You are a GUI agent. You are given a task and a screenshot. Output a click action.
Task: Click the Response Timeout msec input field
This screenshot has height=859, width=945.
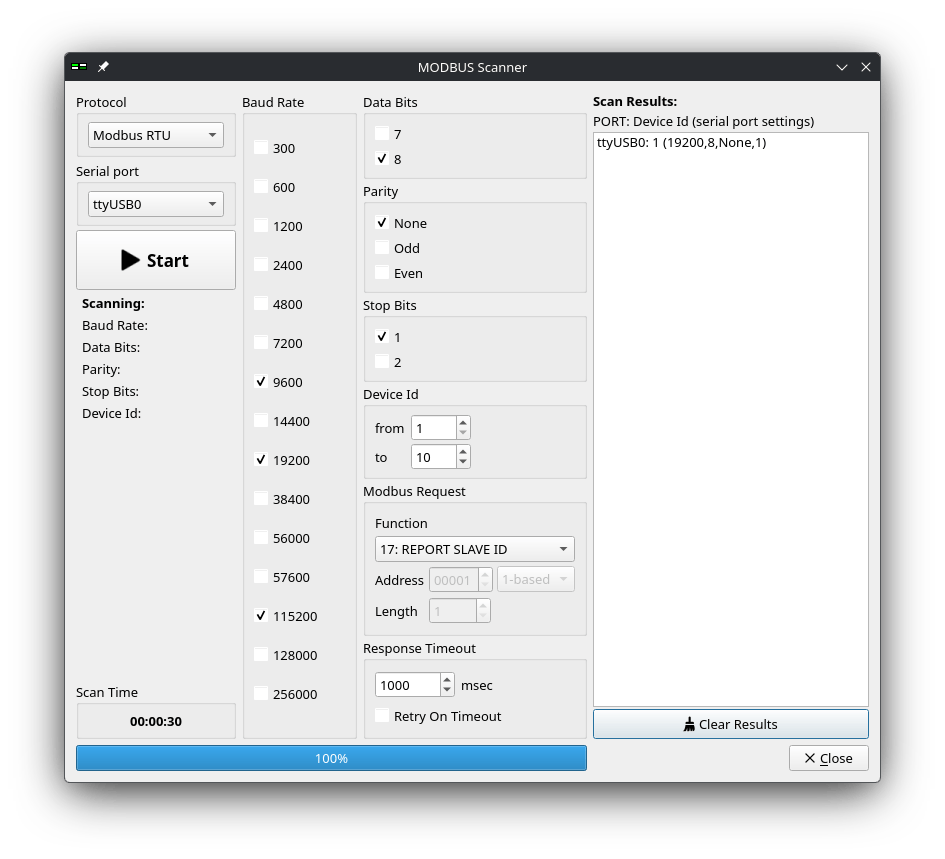click(407, 685)
